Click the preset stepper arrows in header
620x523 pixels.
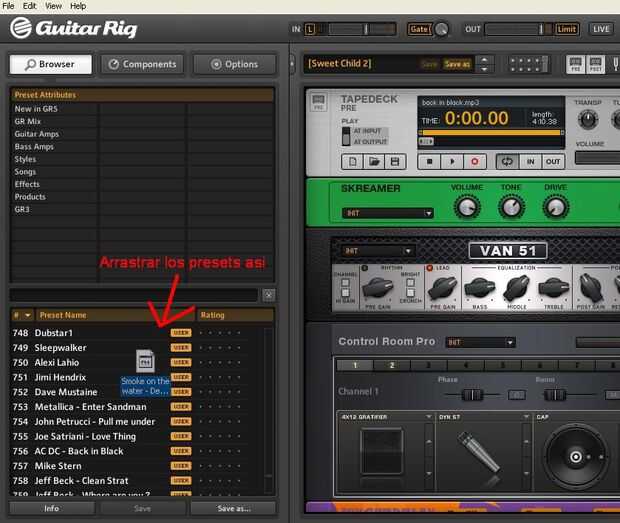484,64
